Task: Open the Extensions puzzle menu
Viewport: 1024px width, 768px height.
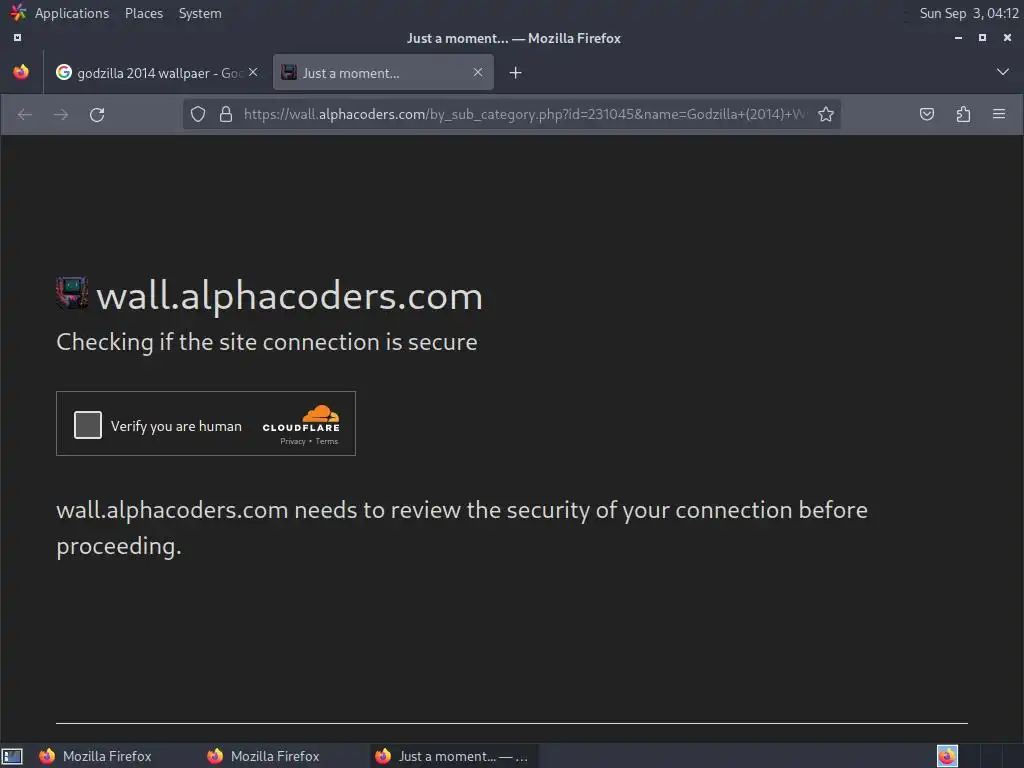Action: (x=963, y=114)
